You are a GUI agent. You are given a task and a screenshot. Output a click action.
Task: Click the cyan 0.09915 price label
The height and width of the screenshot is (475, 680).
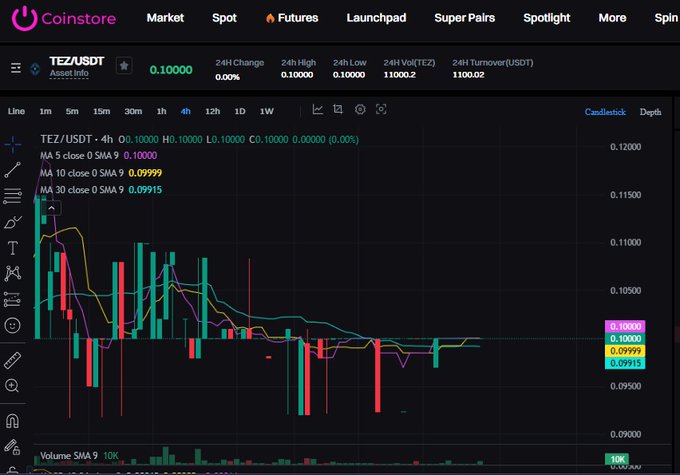click(625, 363)
